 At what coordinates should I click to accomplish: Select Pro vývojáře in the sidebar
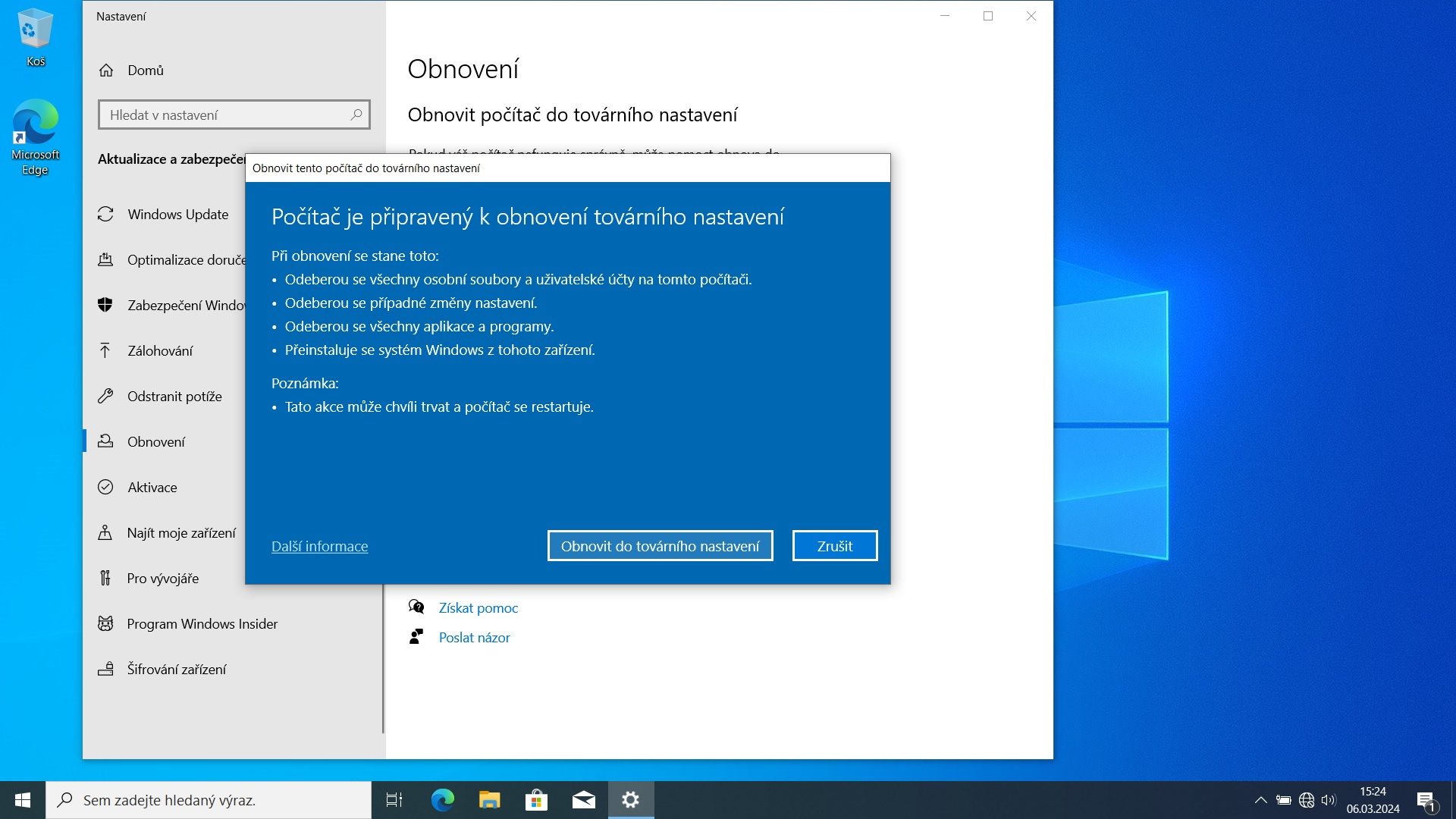tap(163, 579)
